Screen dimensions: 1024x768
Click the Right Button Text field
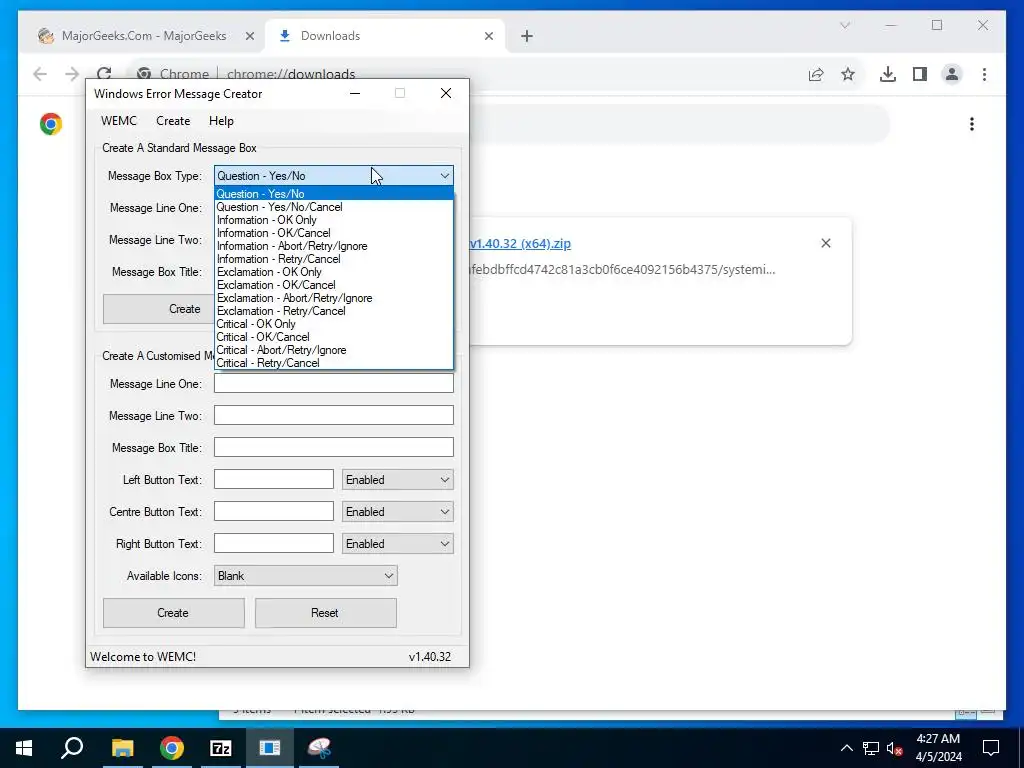tap(274, 543)
